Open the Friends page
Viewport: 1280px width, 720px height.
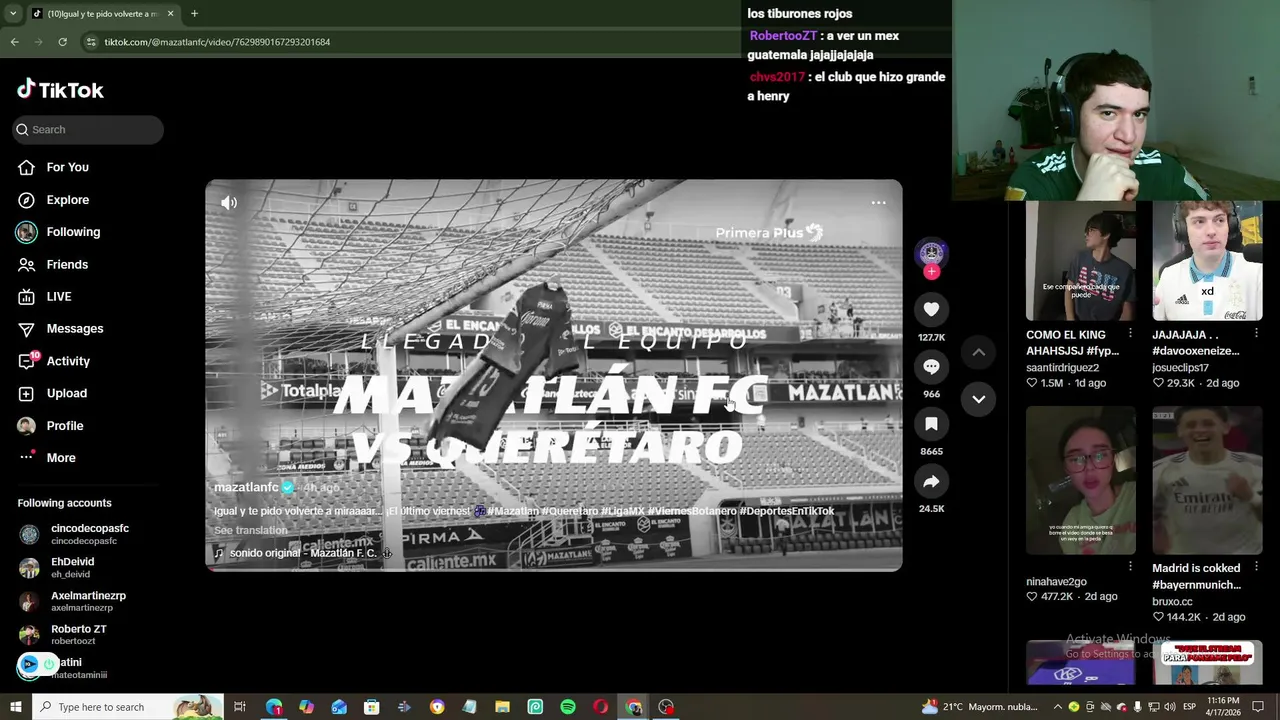tap(53, 264)
